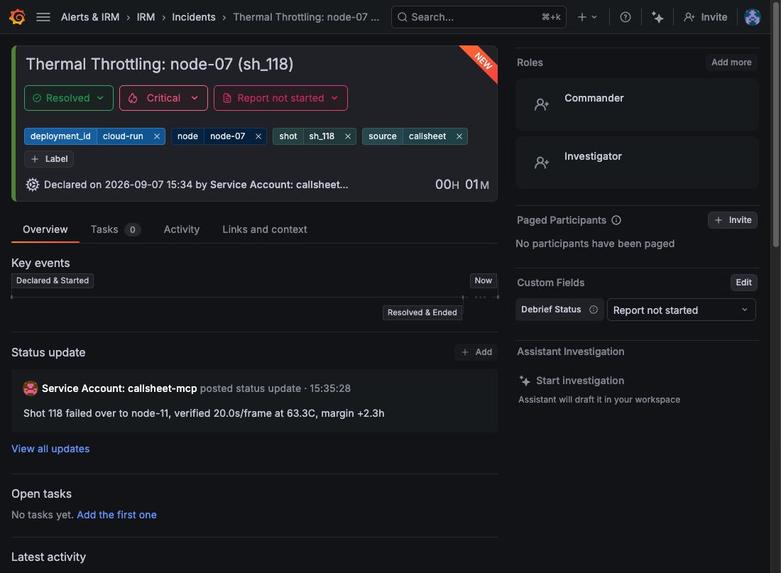This screenshot has height=573, width=781.
Task: Invite users via the header Invite button
Action: click(705, 17)
